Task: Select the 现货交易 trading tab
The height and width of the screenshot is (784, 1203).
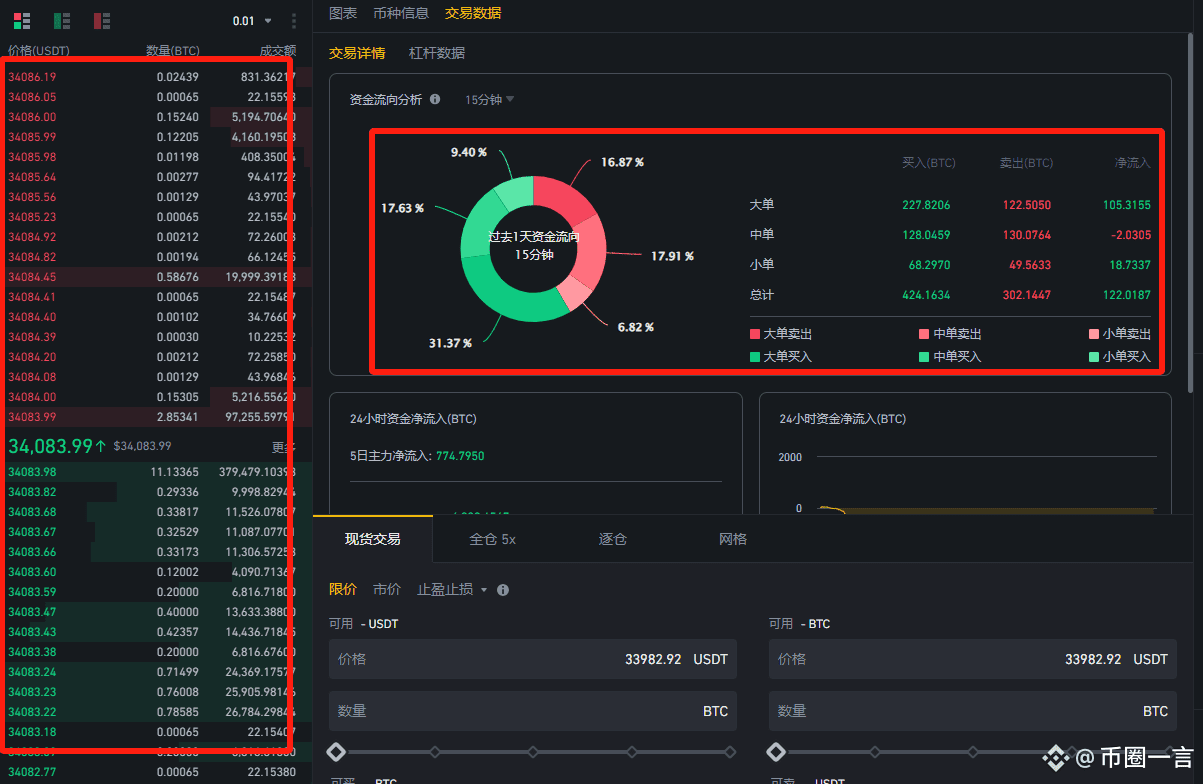Action: pyautogui.click(x=373, y=539)
